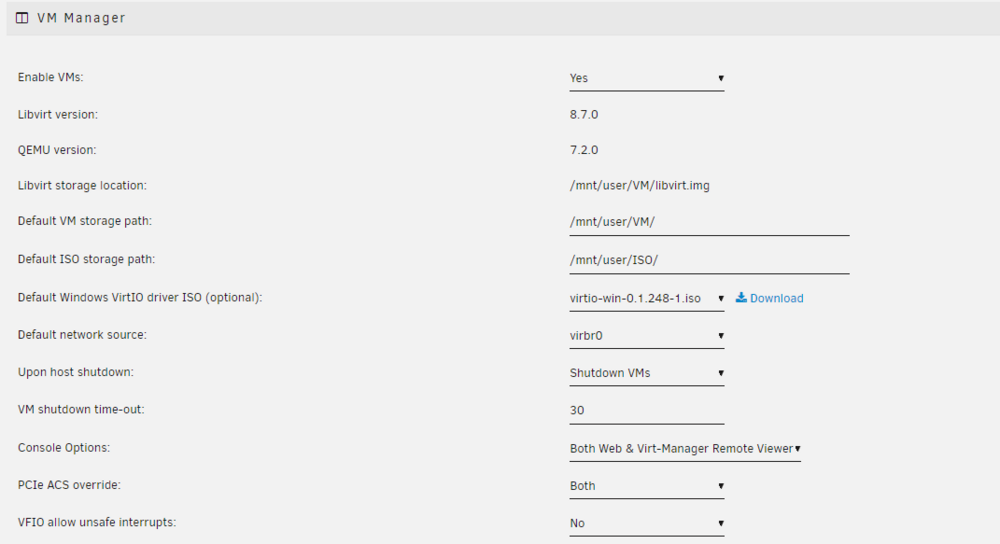Click the PCIe ACS override label
Screen dimensions: 1000x544
pyautogui.click(x=69, y=485)
